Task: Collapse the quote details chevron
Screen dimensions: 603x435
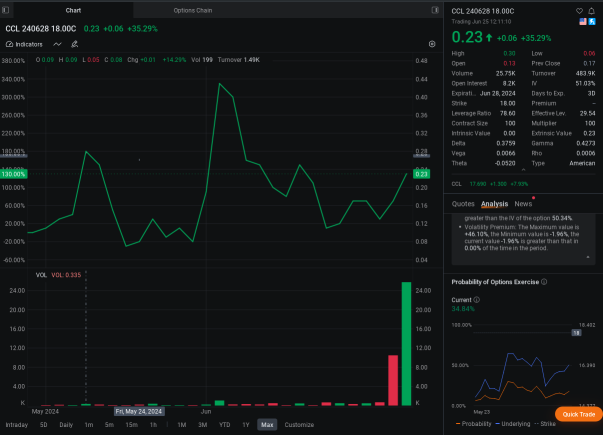Action: click(523, 170)
